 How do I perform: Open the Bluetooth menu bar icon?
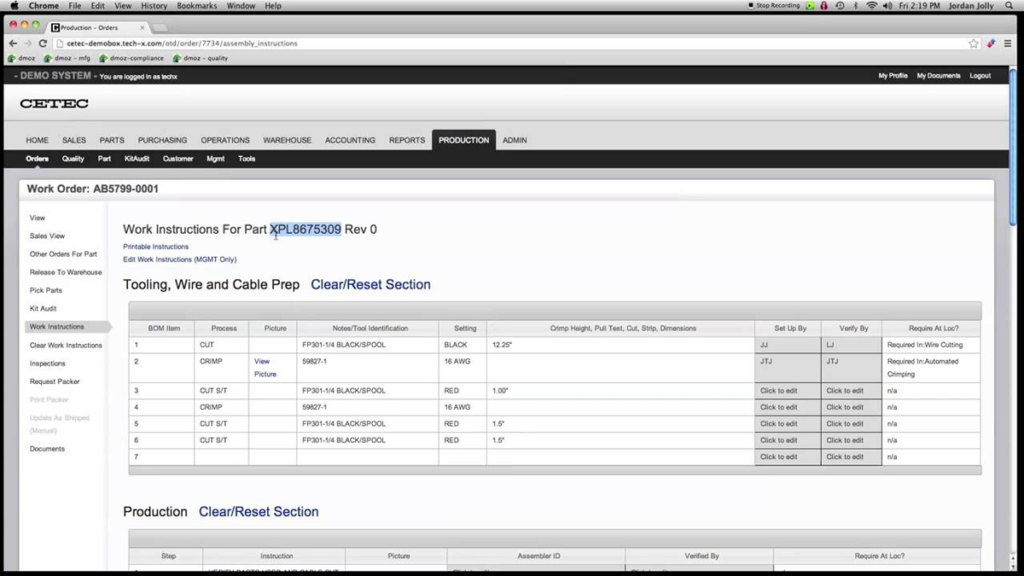(857, 5)
